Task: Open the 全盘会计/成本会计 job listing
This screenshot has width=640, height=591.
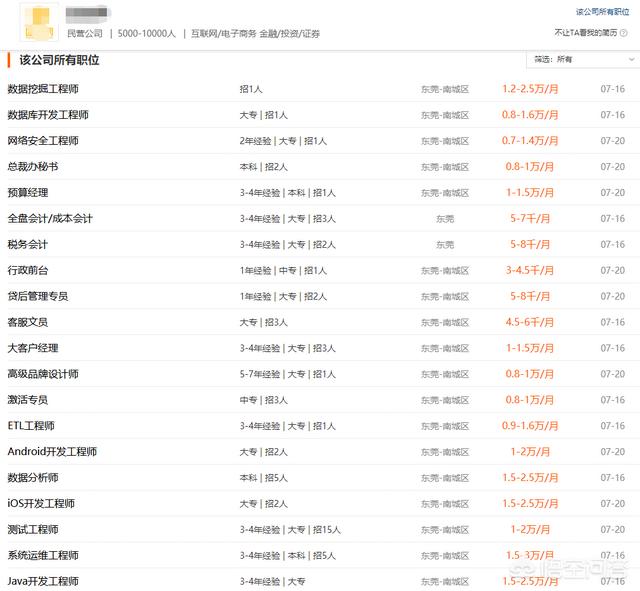Action: point(50,218)
